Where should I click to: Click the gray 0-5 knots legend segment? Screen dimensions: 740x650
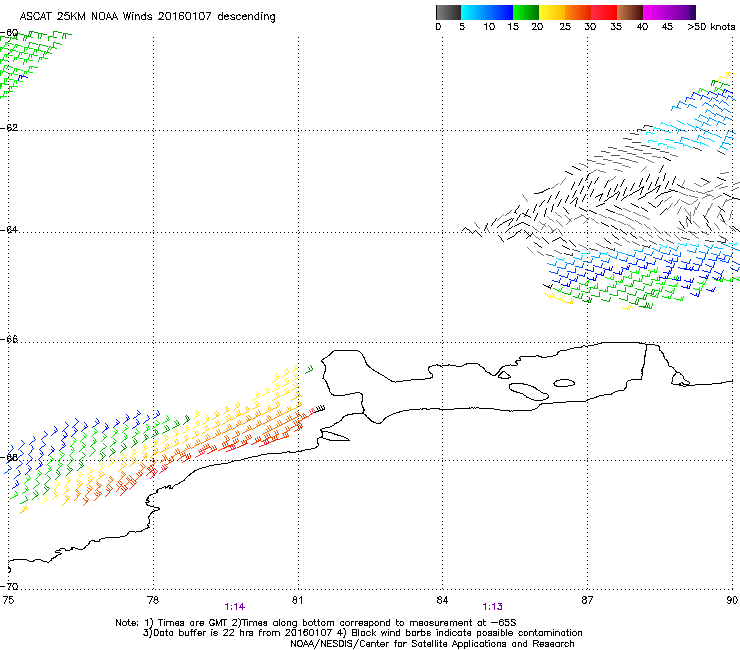448,12
